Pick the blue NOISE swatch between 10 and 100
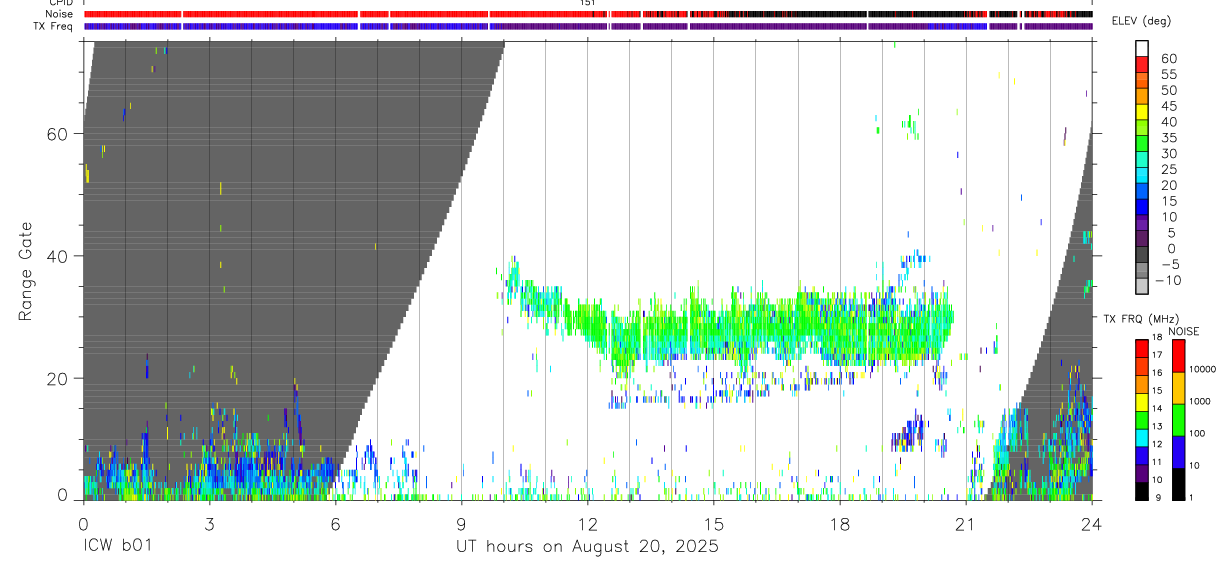The height and width of the screenshot is (567, 1228). 1178,452
